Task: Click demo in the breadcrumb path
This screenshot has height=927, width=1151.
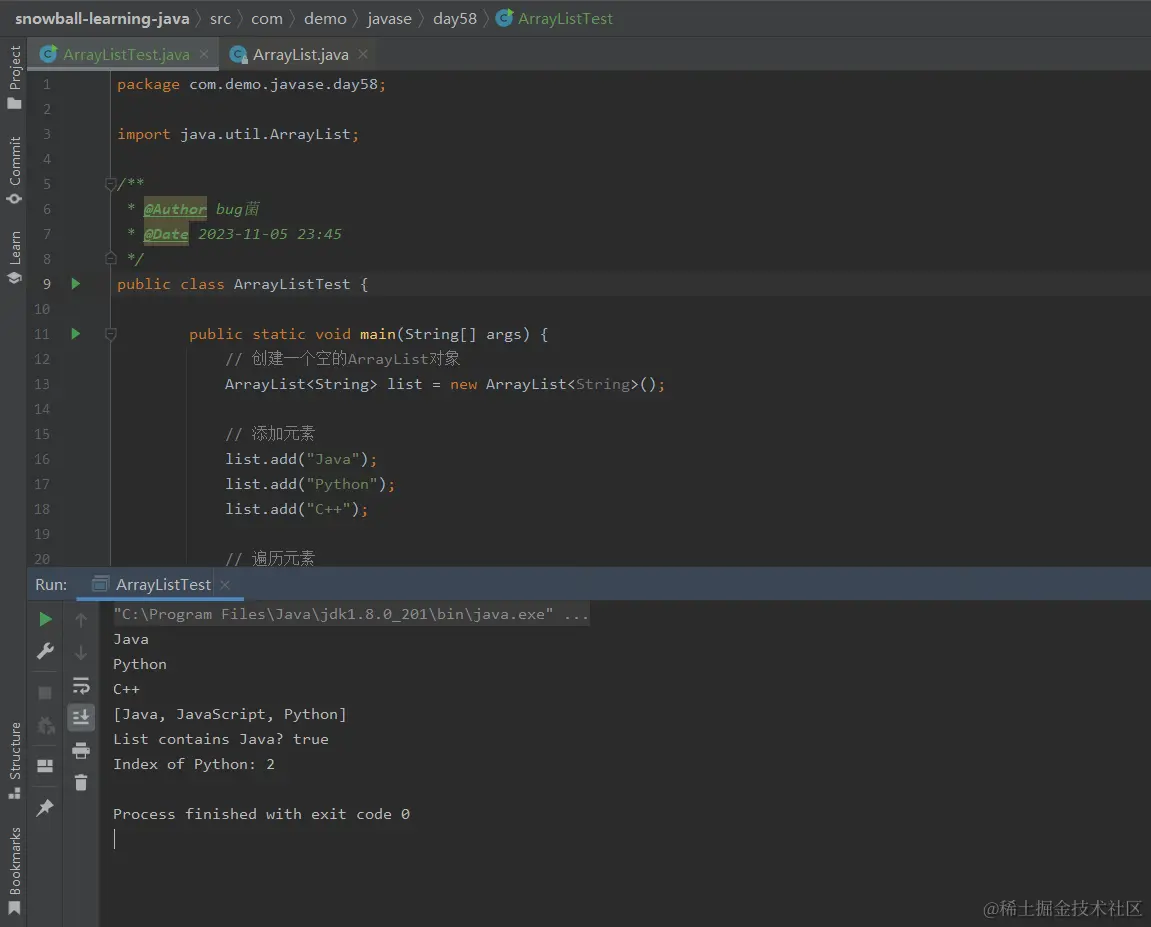Action: click(x=325, y=18)
